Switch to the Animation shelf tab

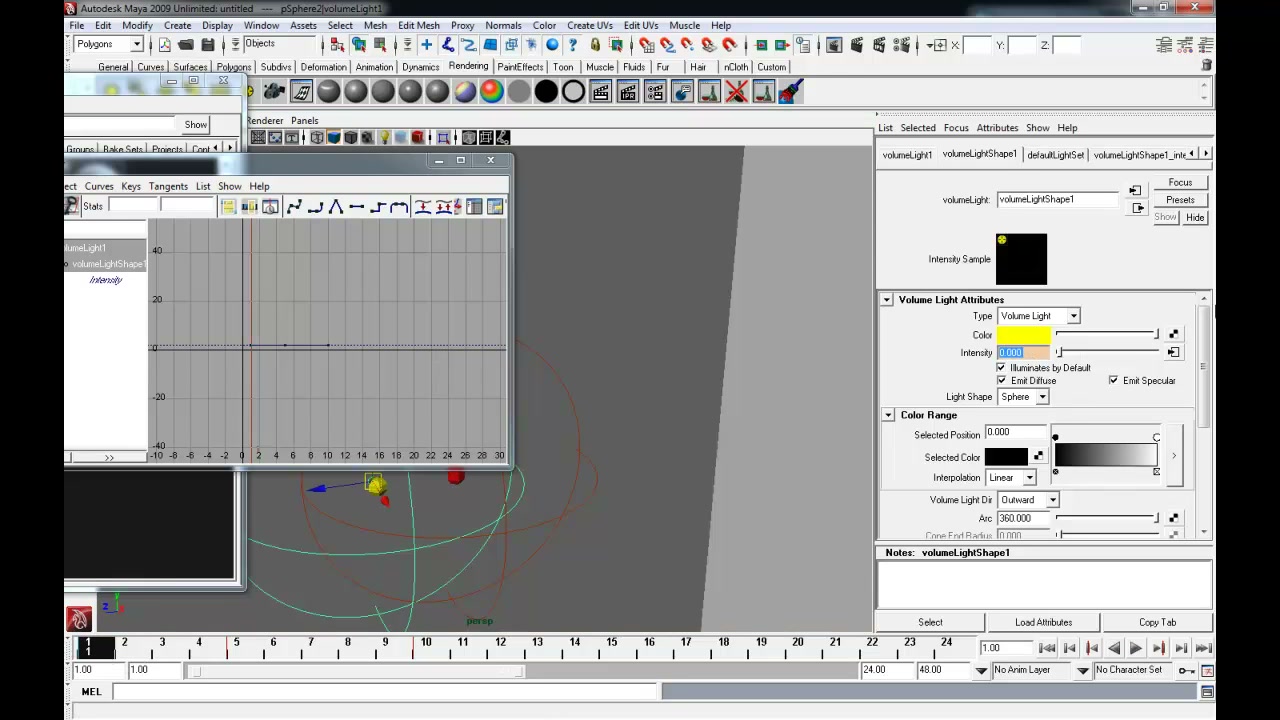(374, 67)
